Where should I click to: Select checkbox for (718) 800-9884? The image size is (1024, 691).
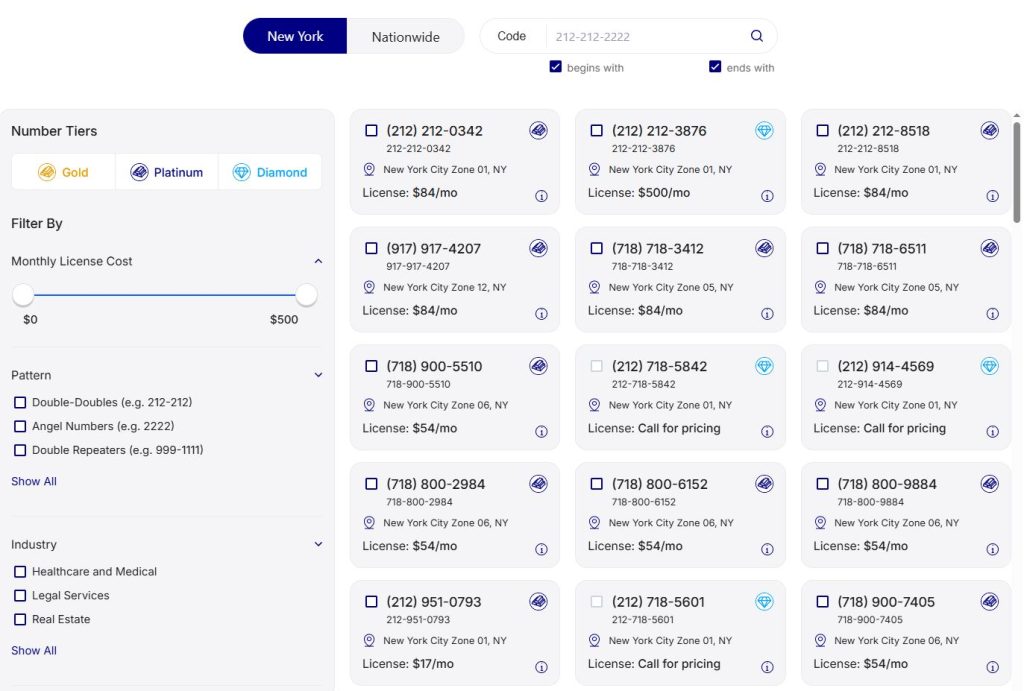(822, 484)
